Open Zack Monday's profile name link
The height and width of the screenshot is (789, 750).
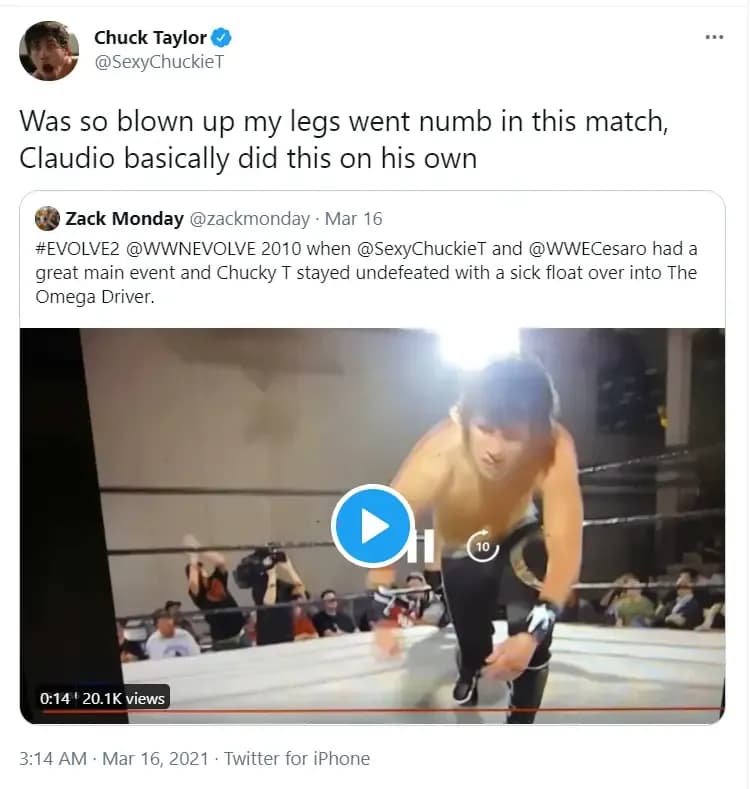click(124, 219)
